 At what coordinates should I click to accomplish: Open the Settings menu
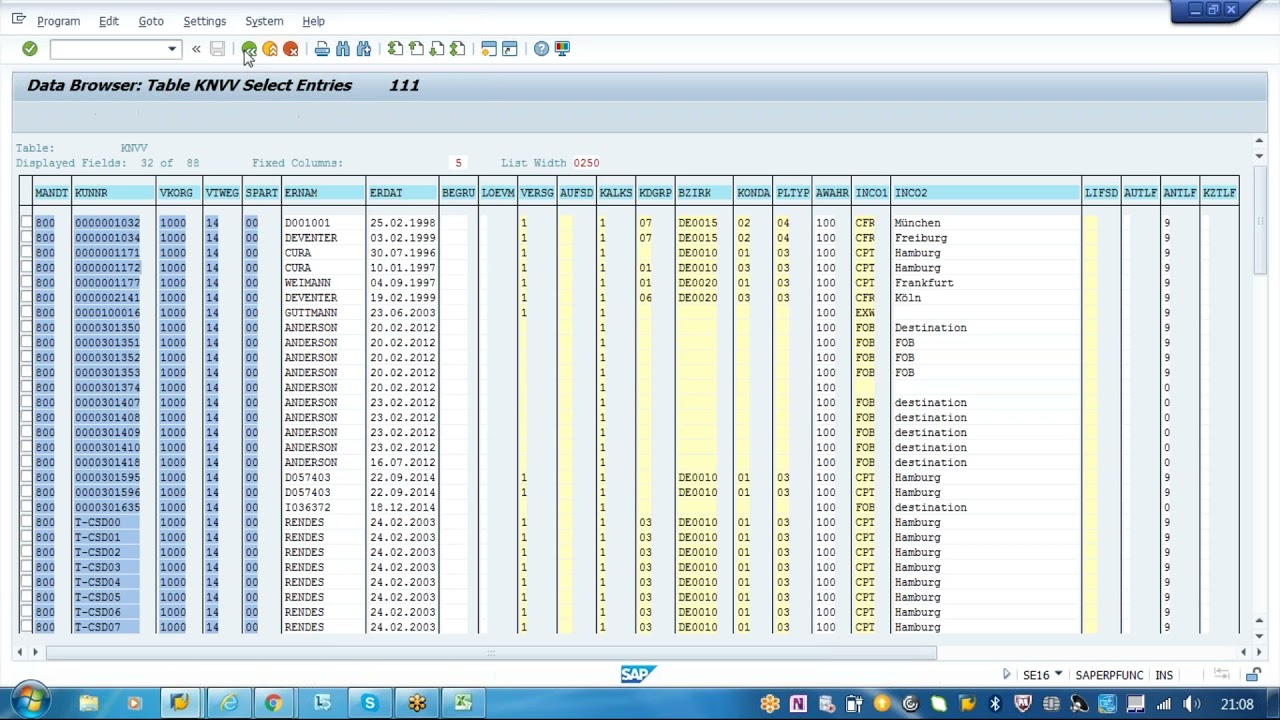click(x=204, y=21)
